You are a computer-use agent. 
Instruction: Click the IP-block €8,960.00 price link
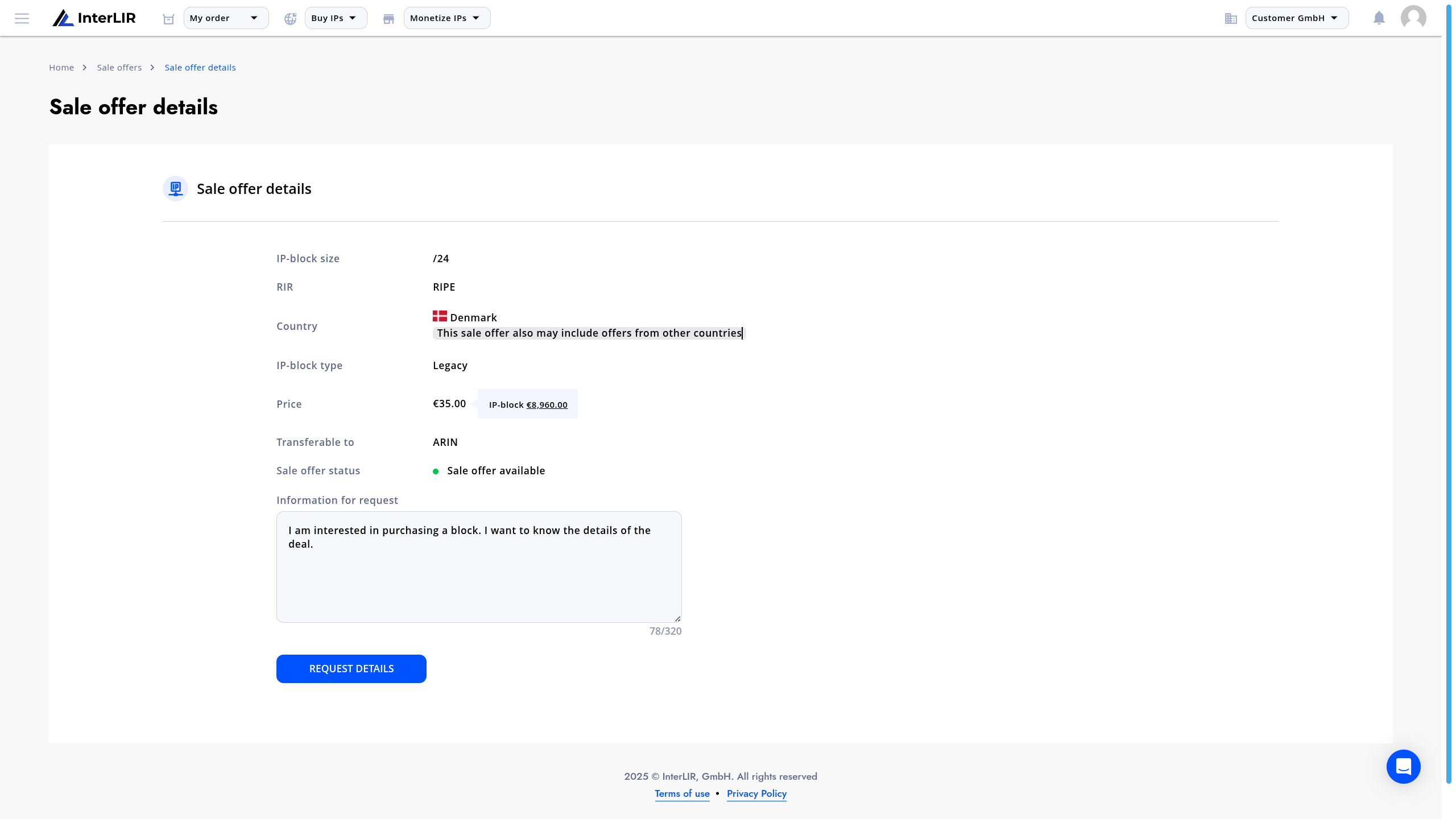point(547,405)
